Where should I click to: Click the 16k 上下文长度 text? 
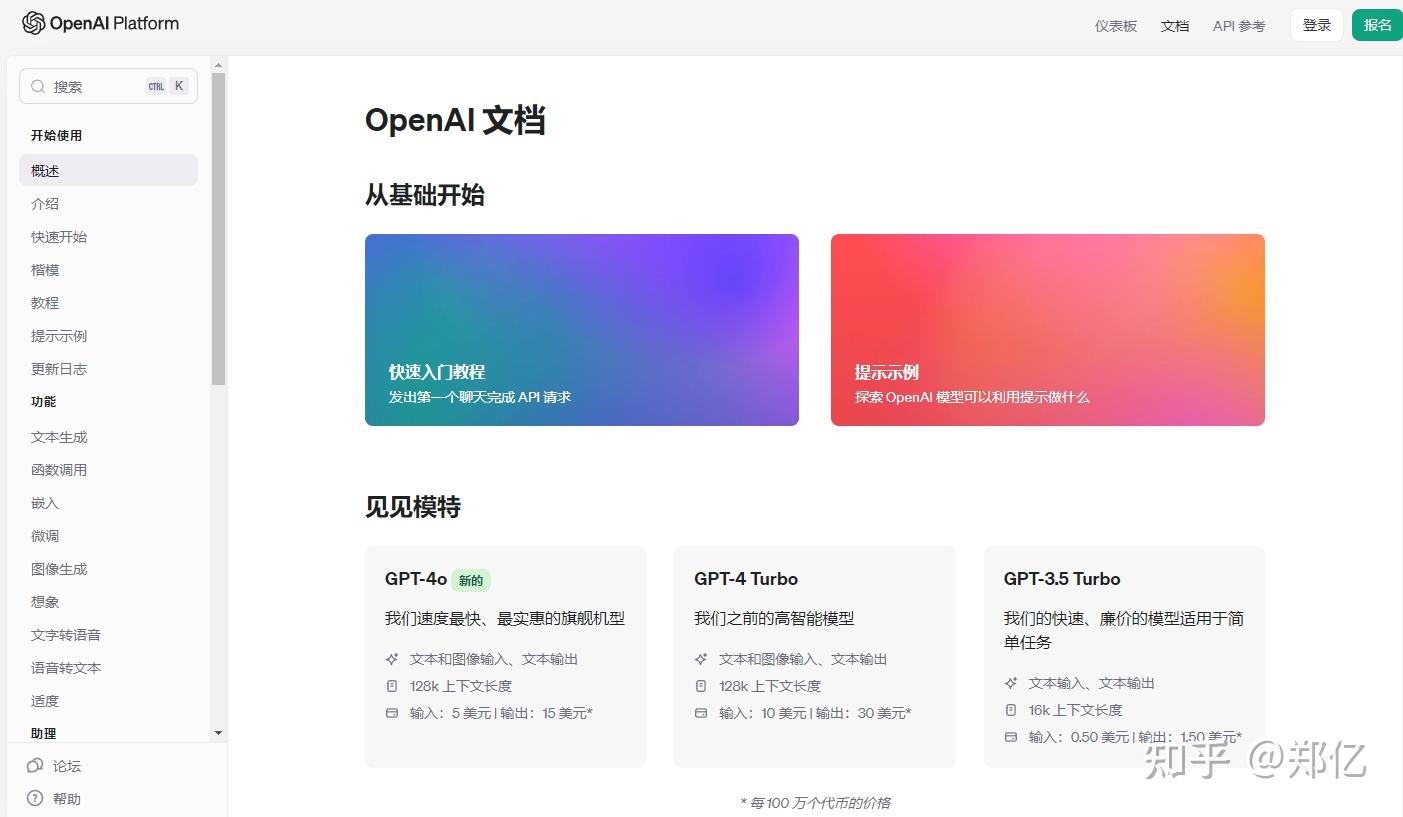pyautogui.click(x=1076, y=710)
